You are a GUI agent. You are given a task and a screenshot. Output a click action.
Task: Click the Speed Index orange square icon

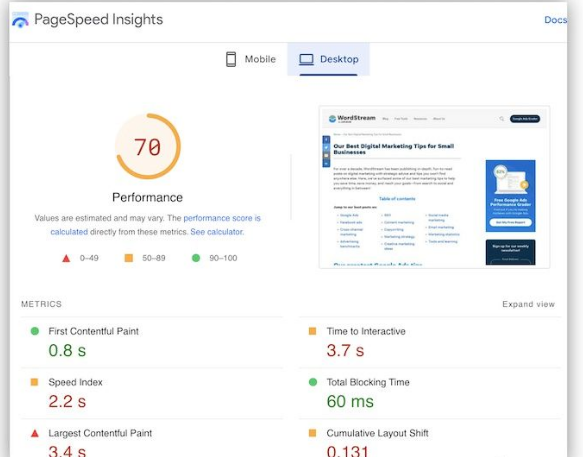34,382
